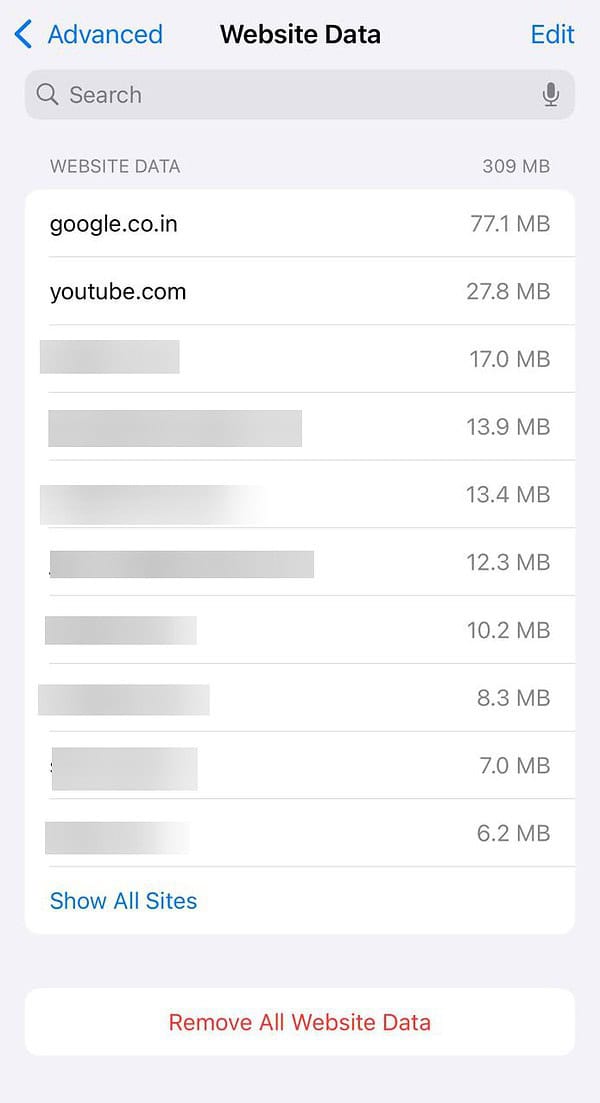Tap the 6.2 MB website row
Viewport: 600px width, 1103px height.
300,833
